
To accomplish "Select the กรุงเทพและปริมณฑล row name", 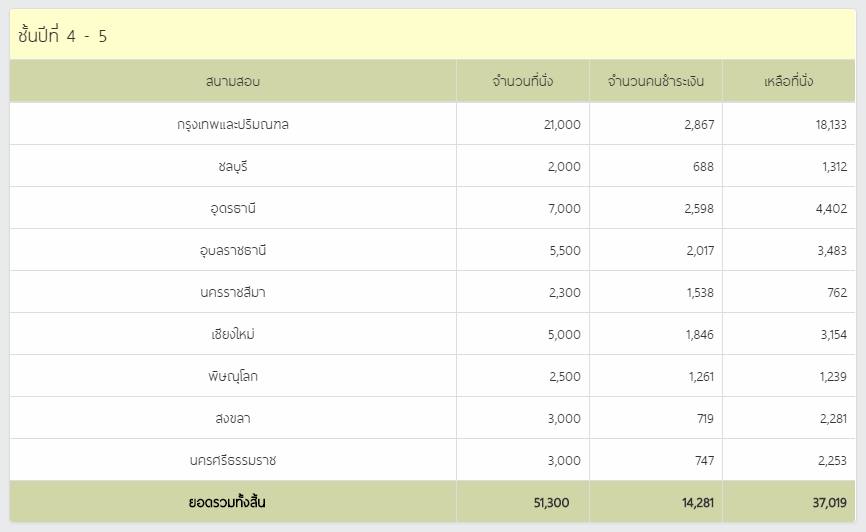I will pyautogui.click(x=233, y=124).
